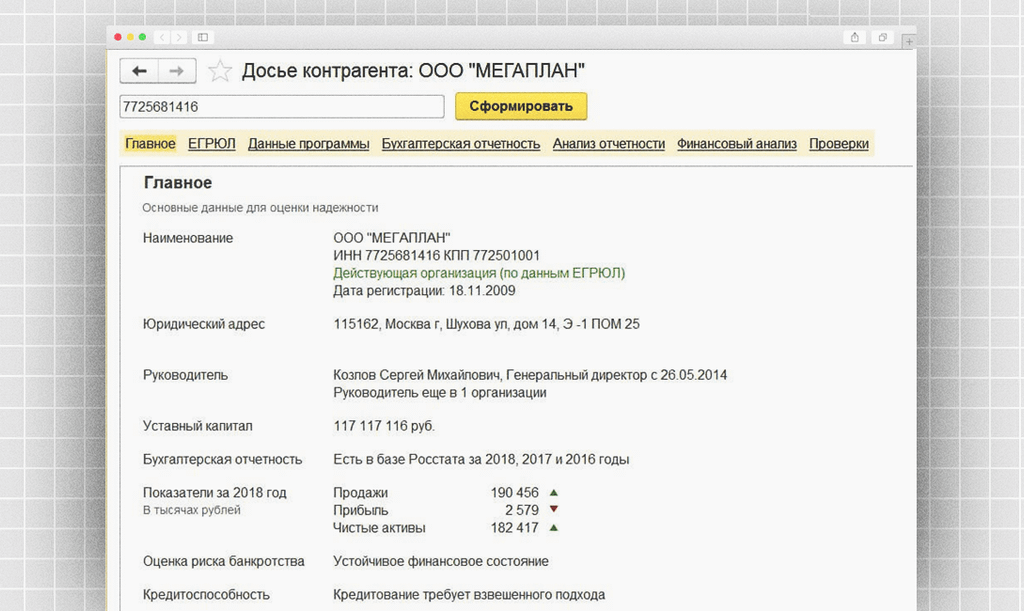
Task: Click the Прибыль row label
Action: point(360,510)
